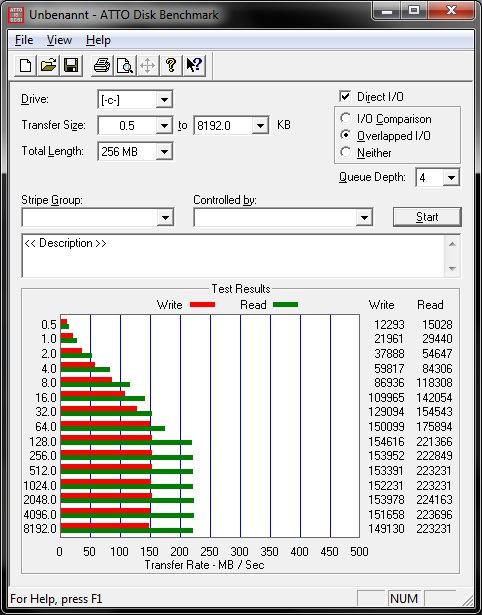Click write value 154616
The width and height of the screenshot is (482, 615).
[386, 442]
